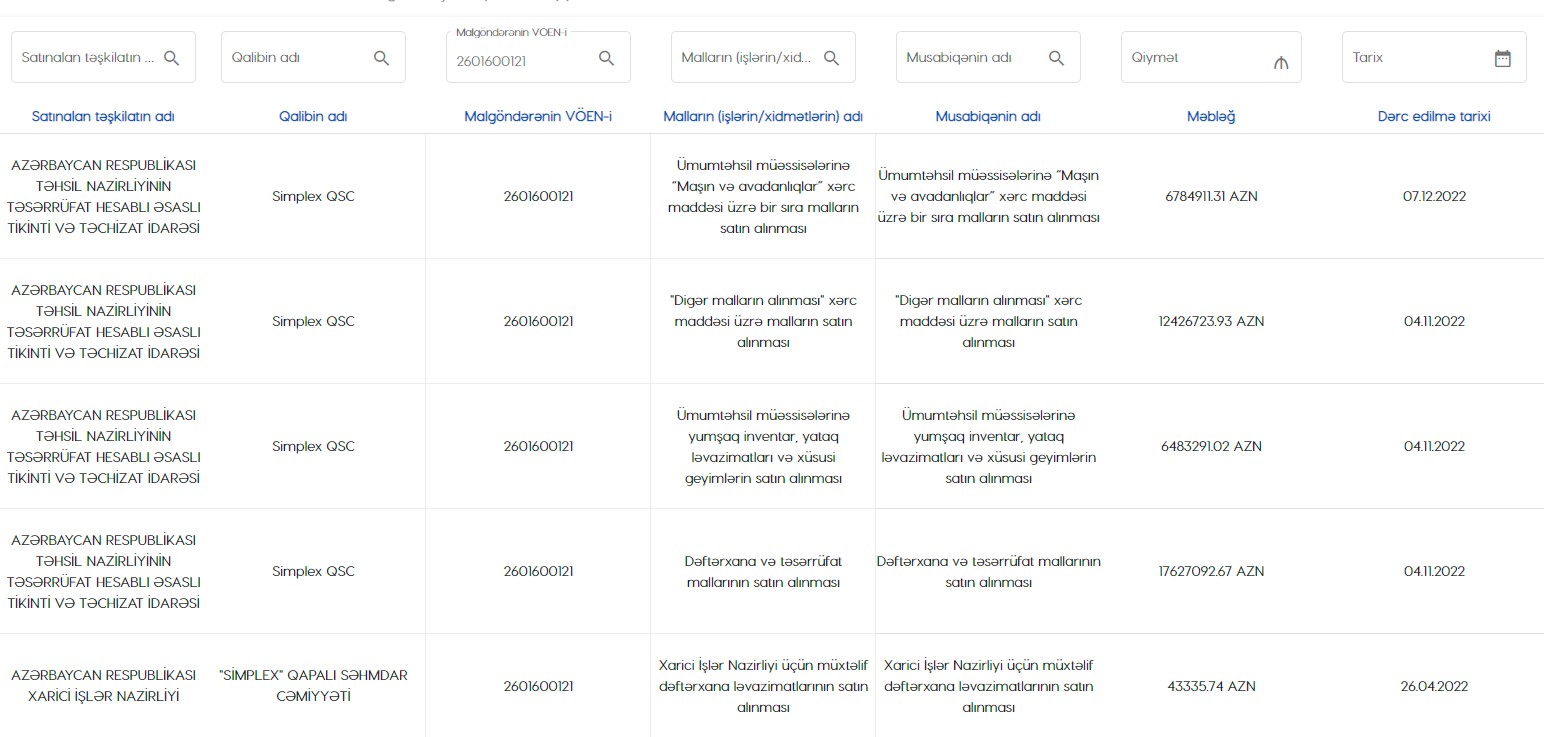Sort by Dərc edilmə tarixi column header
Viewport: 1544px width, 737px height.
point(1433,116)
